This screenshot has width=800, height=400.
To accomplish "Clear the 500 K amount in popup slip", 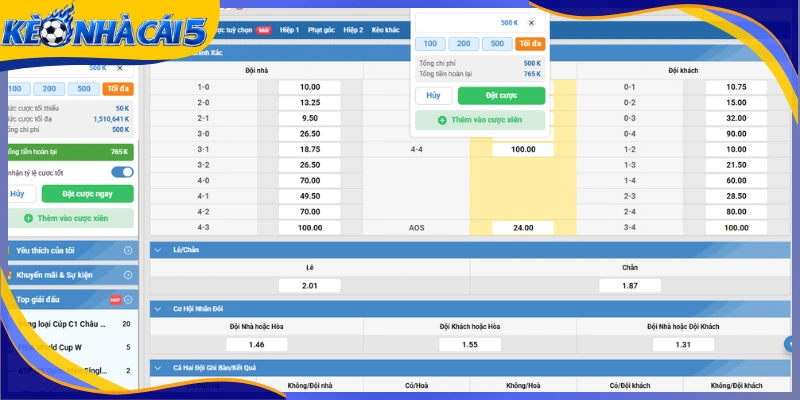I will tap(531, 23).
